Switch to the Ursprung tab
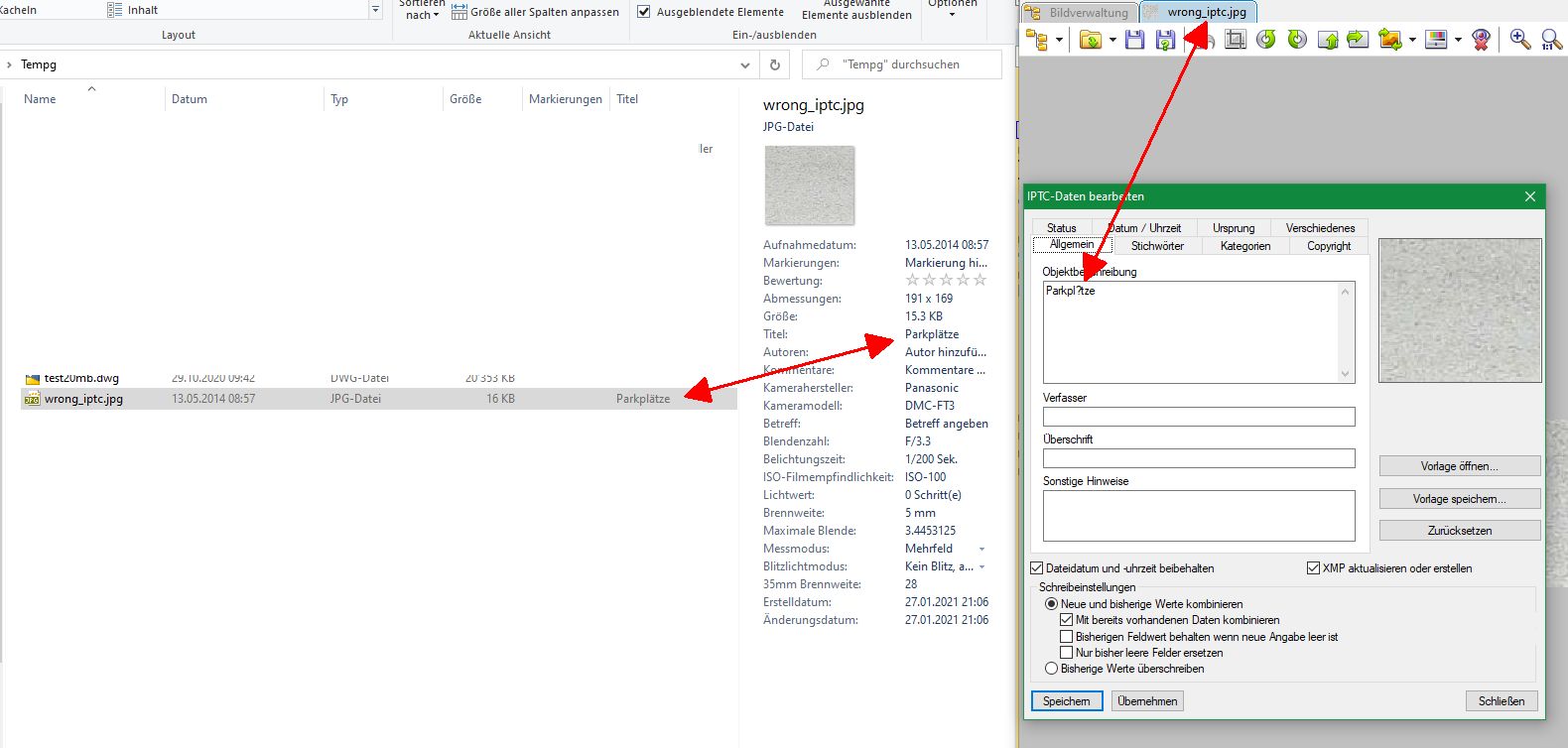Image resolution: width=1568 pixels, height=748 pixels. [x=1234, y=228]
